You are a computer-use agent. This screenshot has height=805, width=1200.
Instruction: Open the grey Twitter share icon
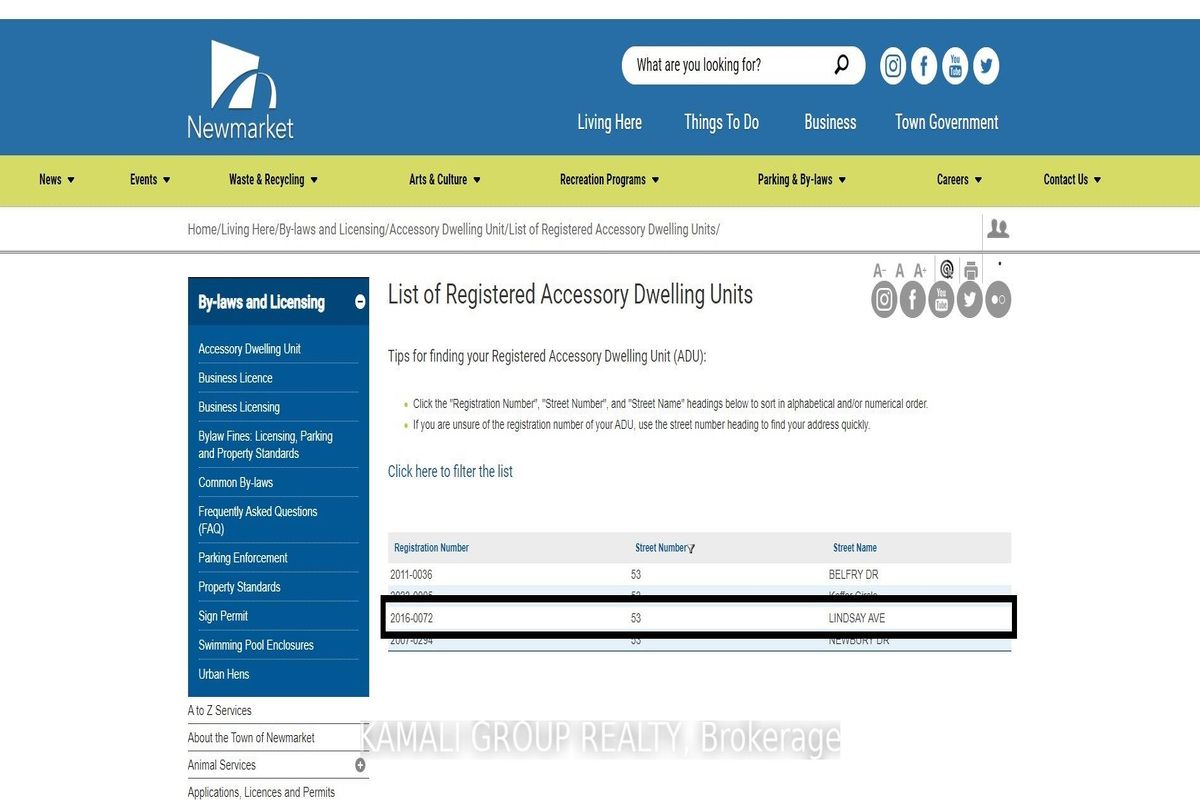point(970,299)
